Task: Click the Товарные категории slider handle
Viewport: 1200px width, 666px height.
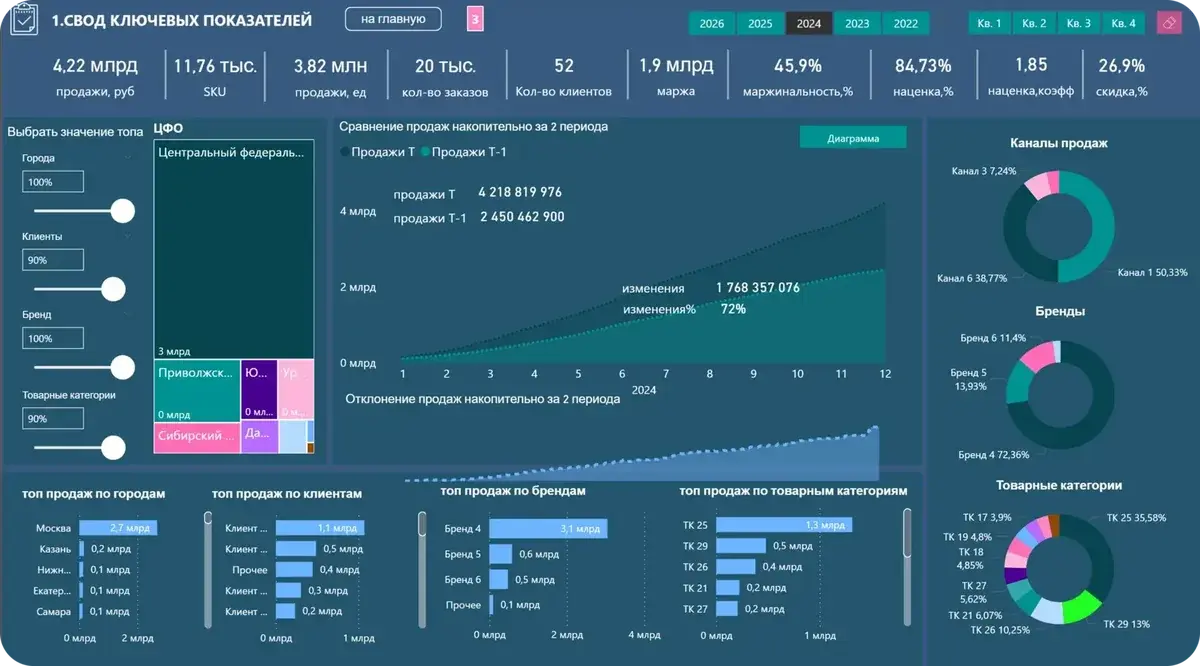Action: tap(114, 446)
